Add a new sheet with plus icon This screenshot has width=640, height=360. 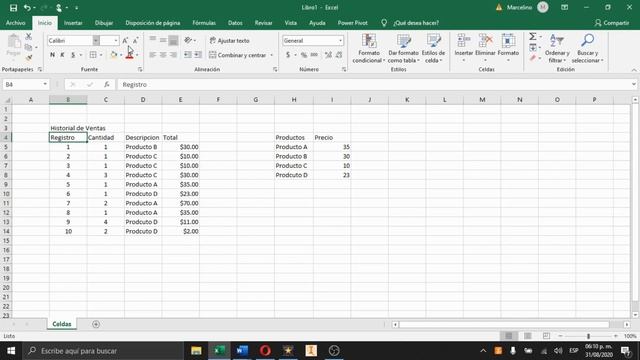(x=96, y=324)
